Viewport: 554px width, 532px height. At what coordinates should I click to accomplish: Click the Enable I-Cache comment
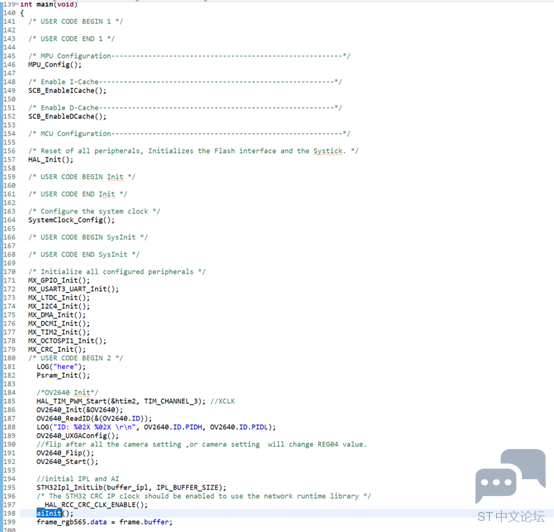(x=185, y=82)
